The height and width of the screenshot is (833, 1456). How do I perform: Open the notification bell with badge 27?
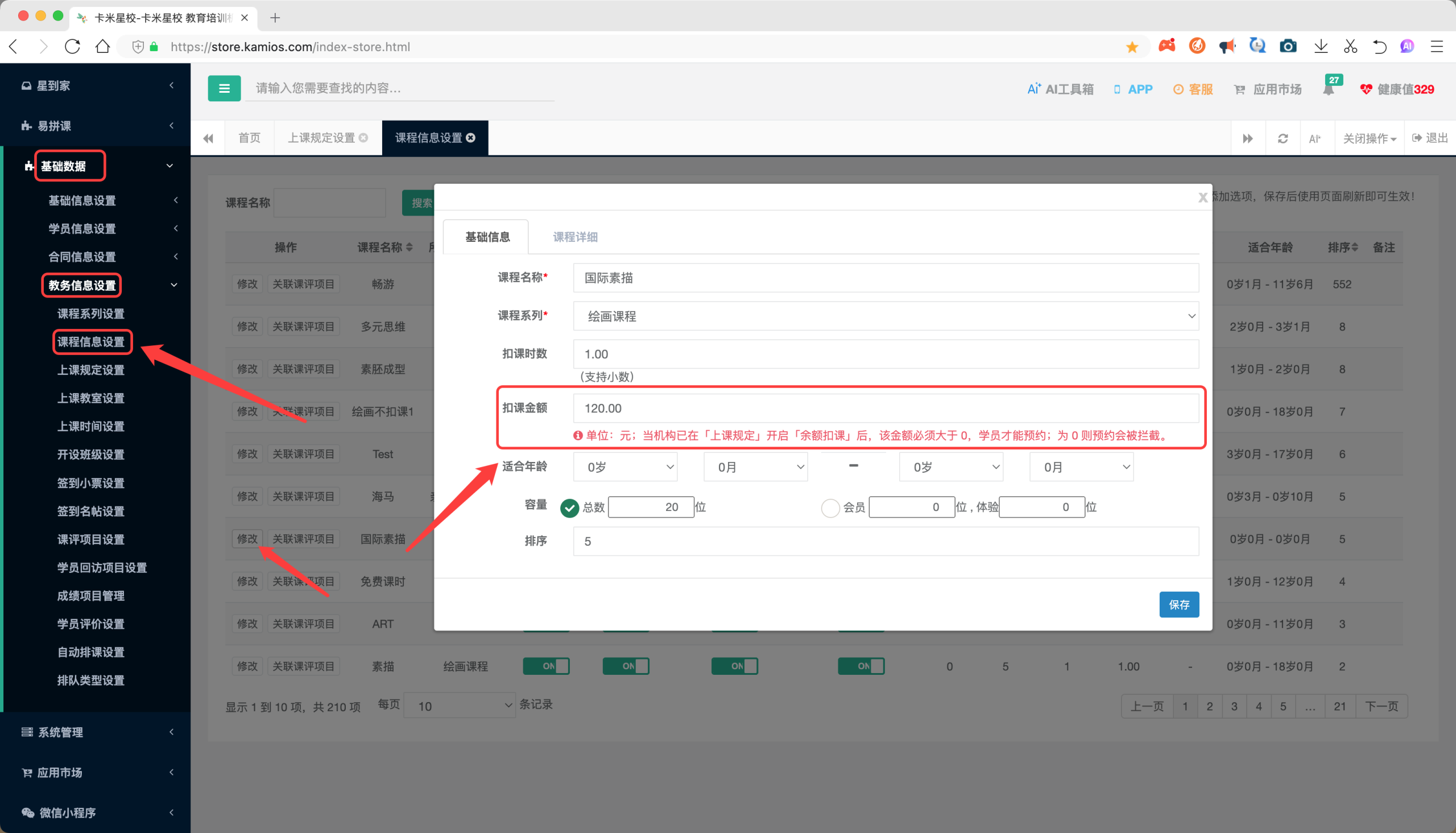(1328, 89)
